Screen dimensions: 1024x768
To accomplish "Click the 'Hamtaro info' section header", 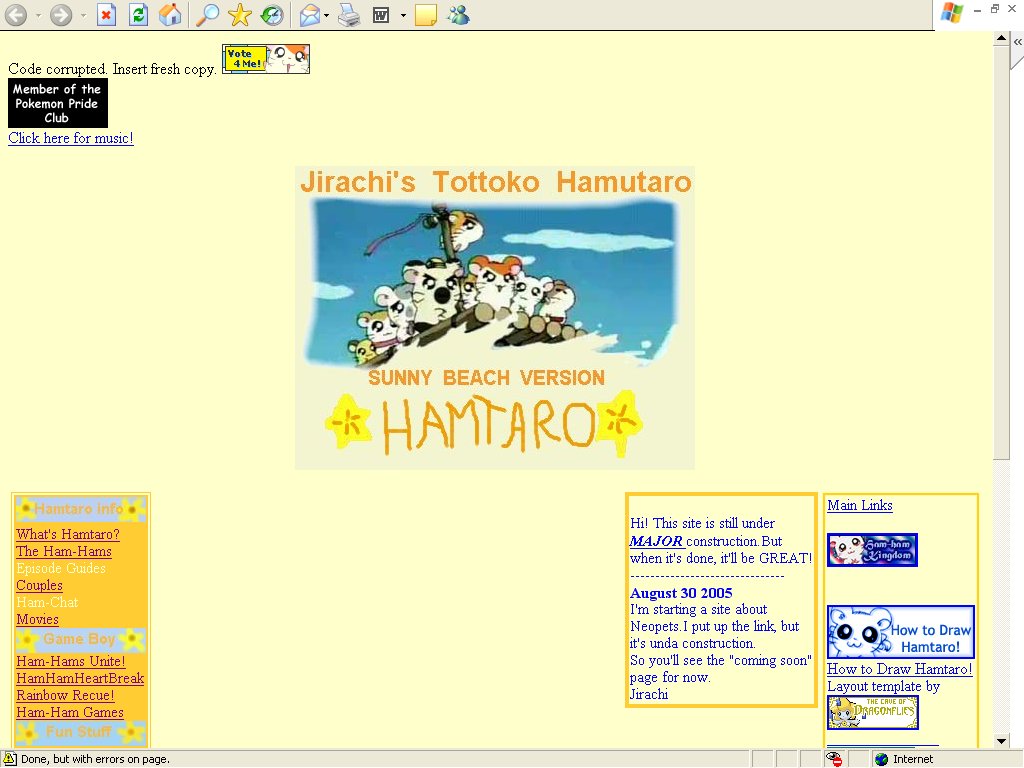I will tap(80, 509).
